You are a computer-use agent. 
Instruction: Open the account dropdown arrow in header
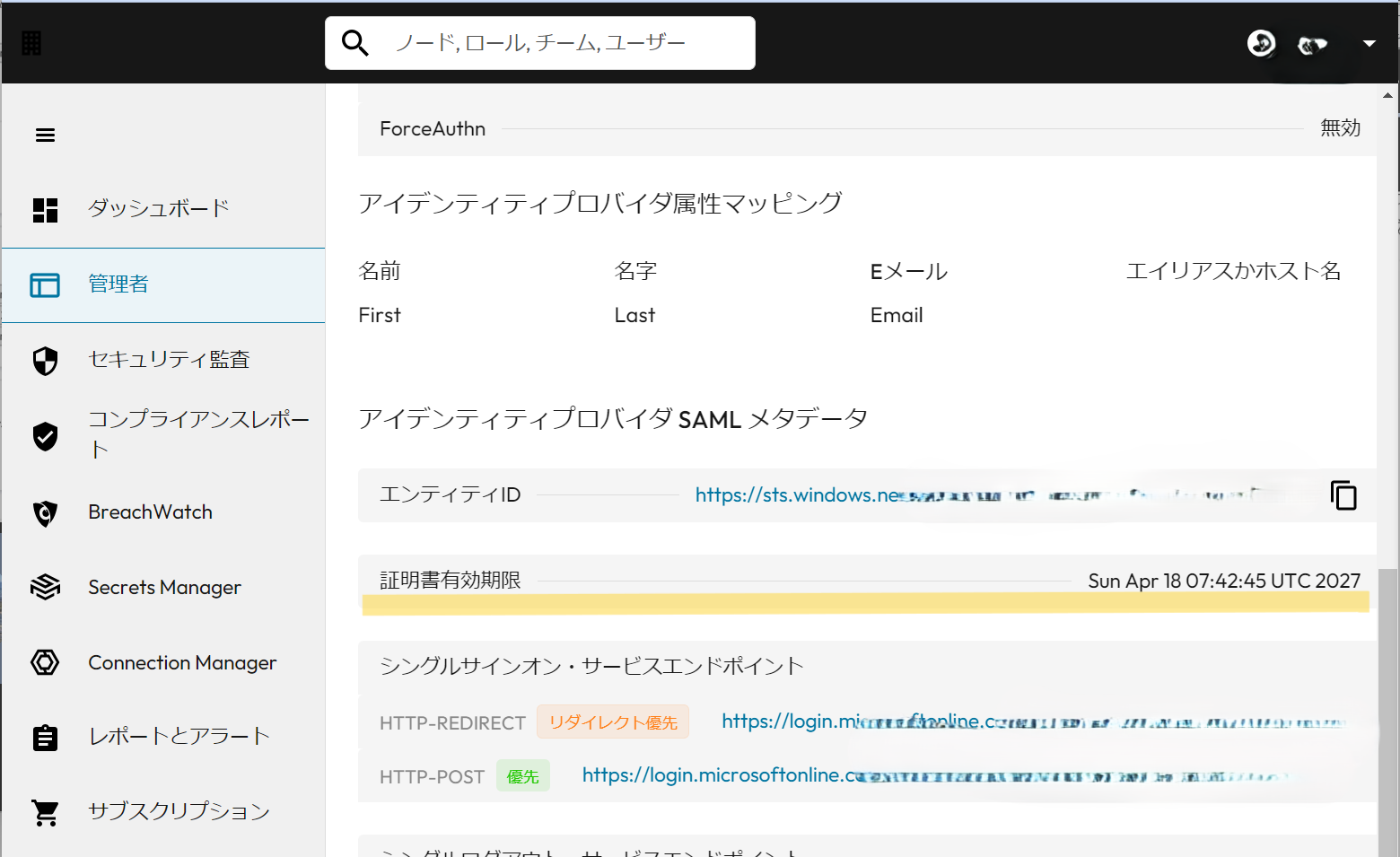point(1369,43)
